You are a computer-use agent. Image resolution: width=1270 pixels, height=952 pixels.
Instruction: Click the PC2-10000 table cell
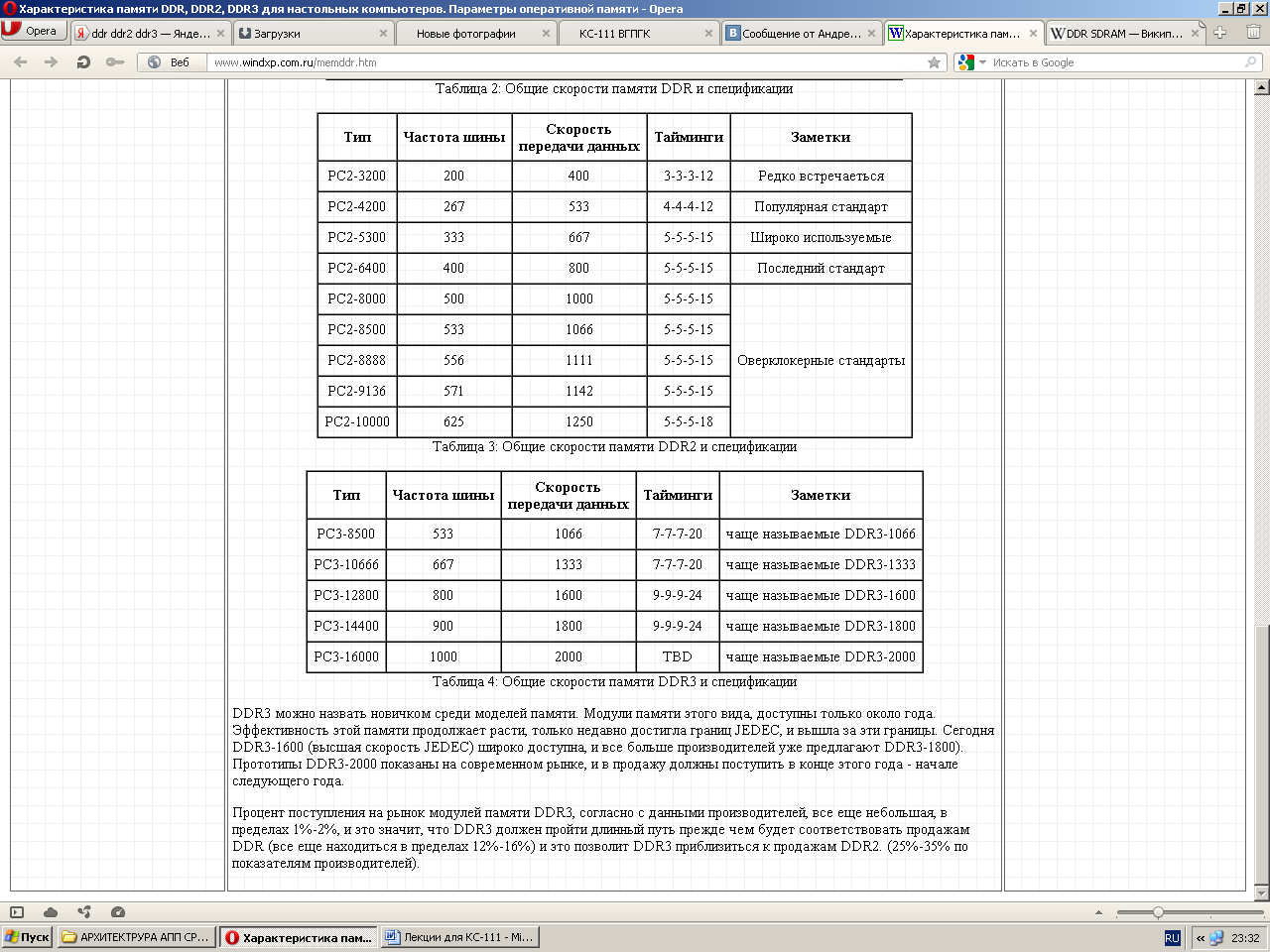tap(357, 421)
